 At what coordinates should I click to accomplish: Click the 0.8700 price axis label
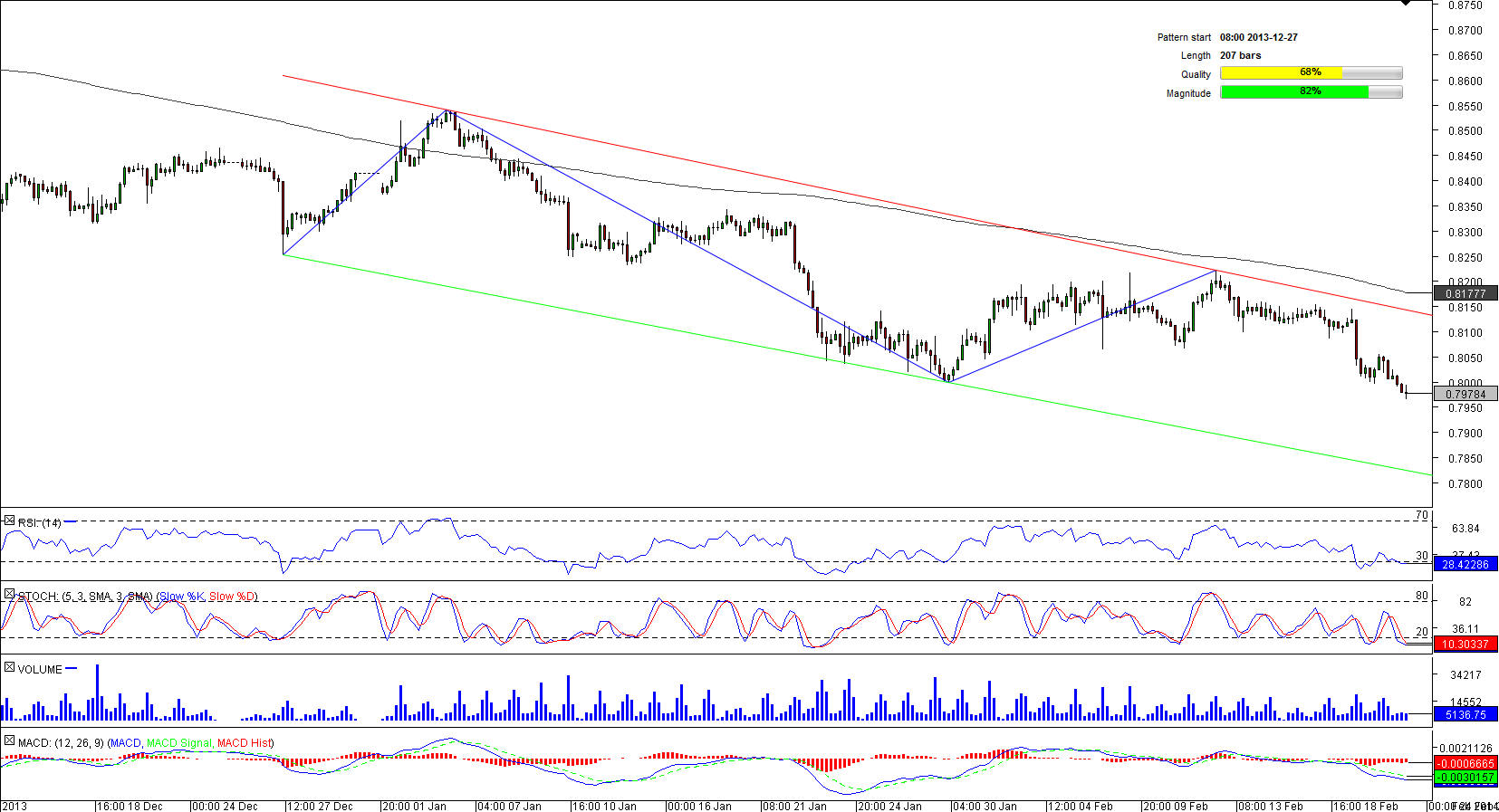click(x=1465, y=30)
